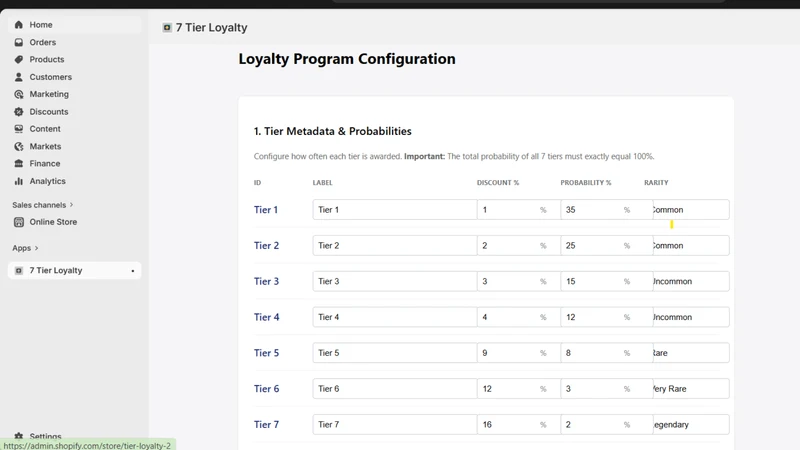Viewport: 800px width, 450px height.
Task: Focus the Tier 5 label input
Action: 394,353
